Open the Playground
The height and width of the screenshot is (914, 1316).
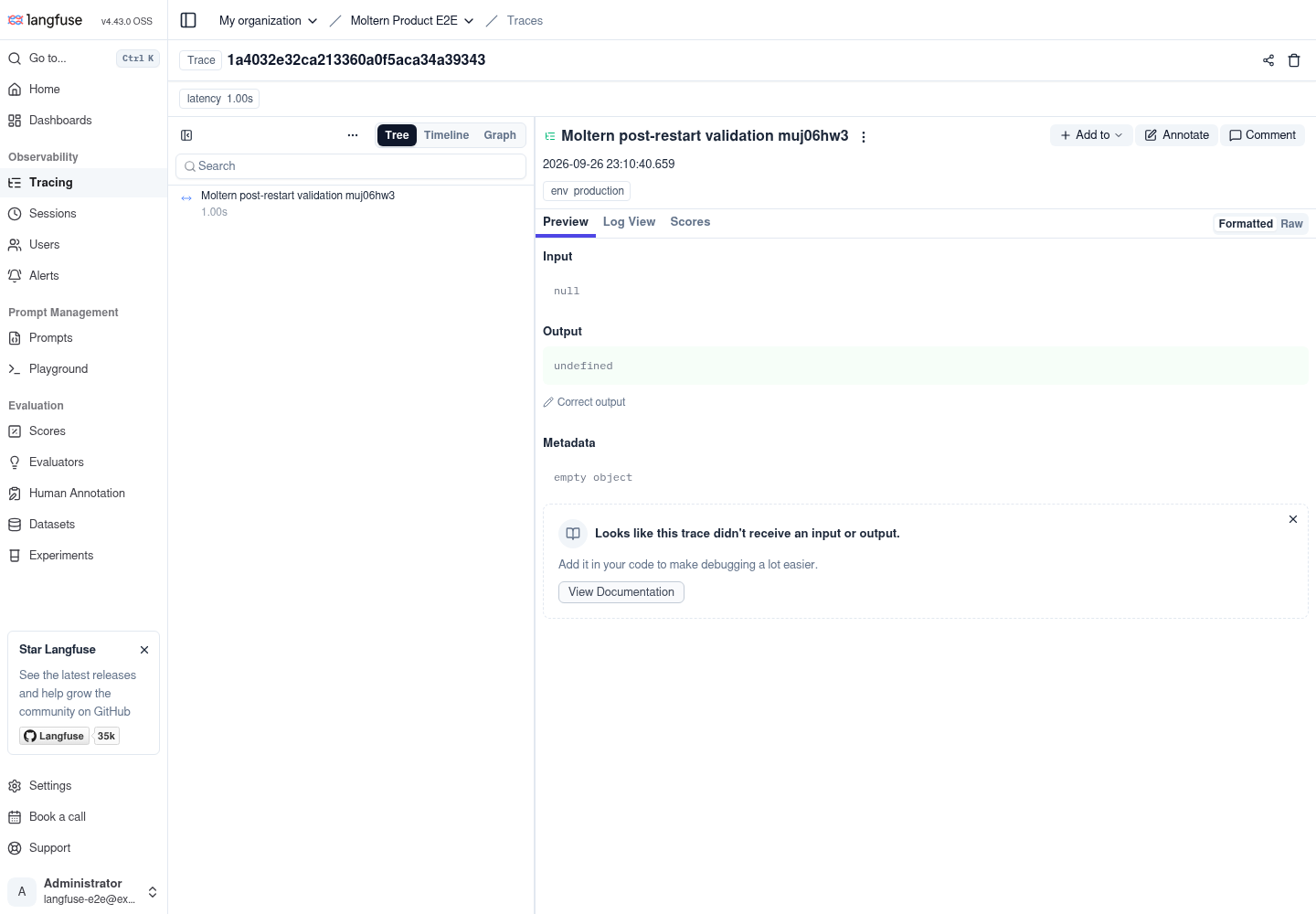83,369
